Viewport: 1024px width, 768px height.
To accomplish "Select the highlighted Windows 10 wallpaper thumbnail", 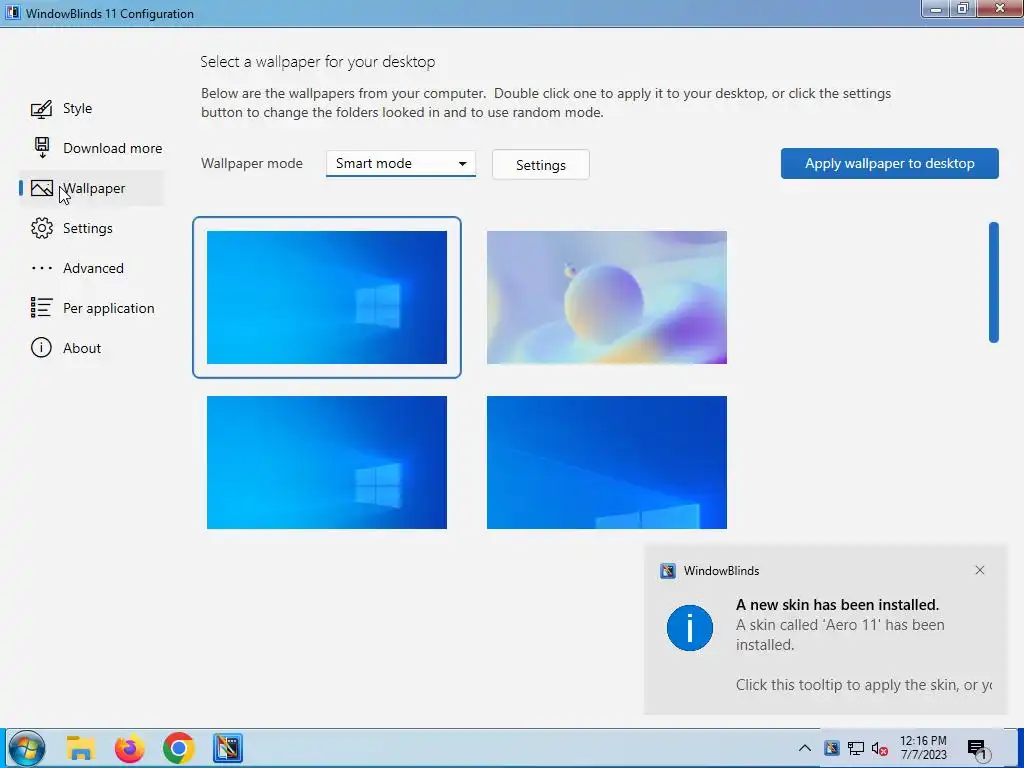I will coord(327,297).
